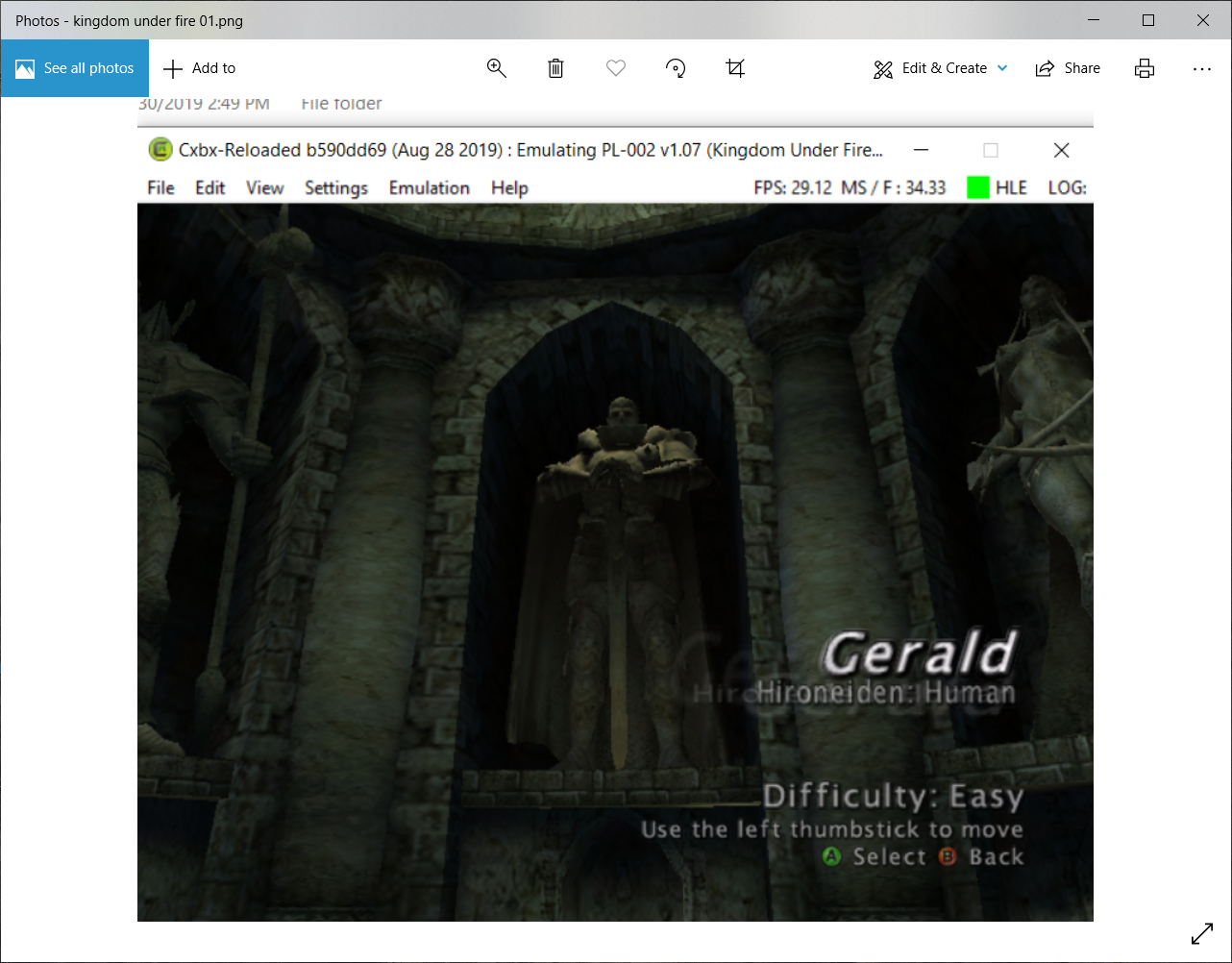Image resolution: width=1232 pixels, height=963 pixels.
Task: Click the Hironeiden: Human text
Action: [x=886, y=693]
